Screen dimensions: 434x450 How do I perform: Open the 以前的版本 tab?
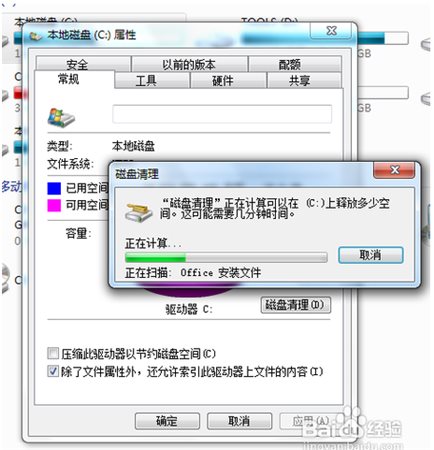(189, 64)
